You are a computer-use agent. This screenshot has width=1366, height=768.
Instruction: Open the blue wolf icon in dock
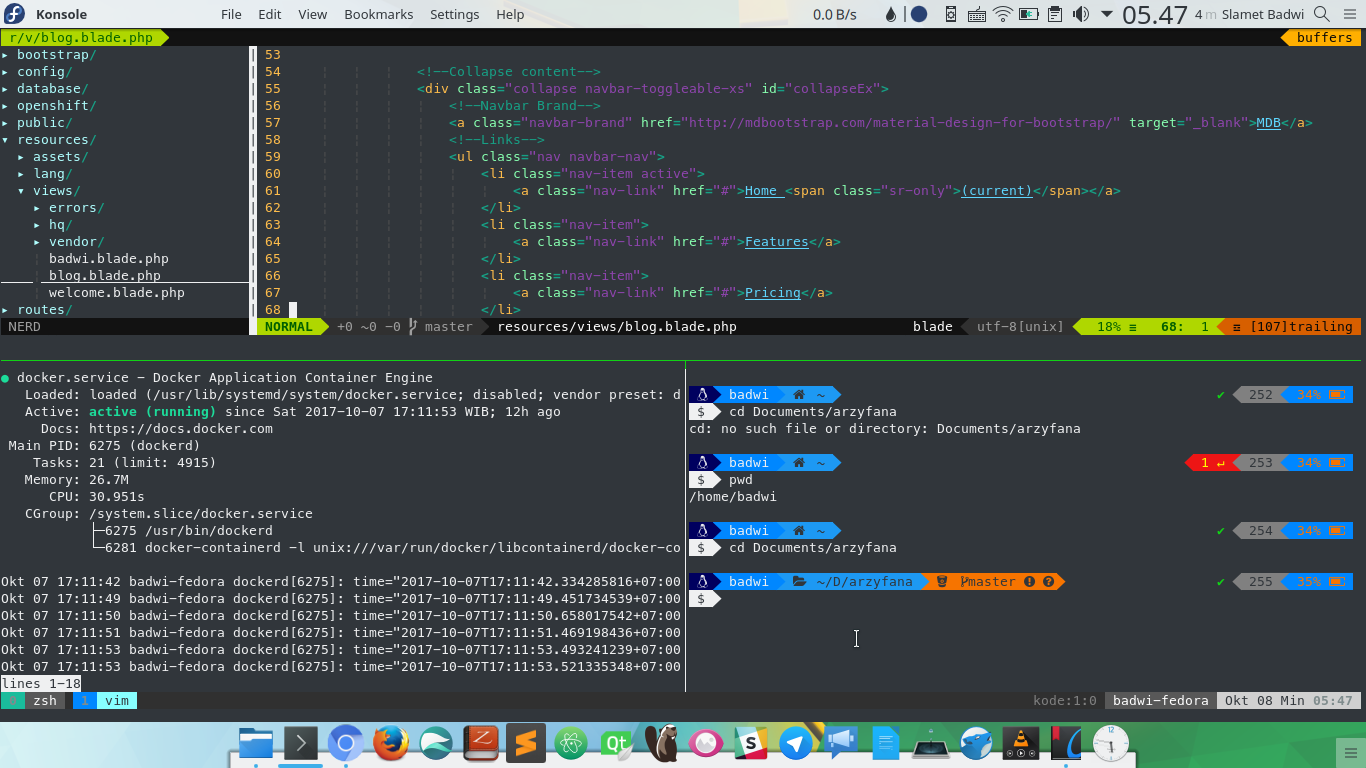click(x=976, y=743)
